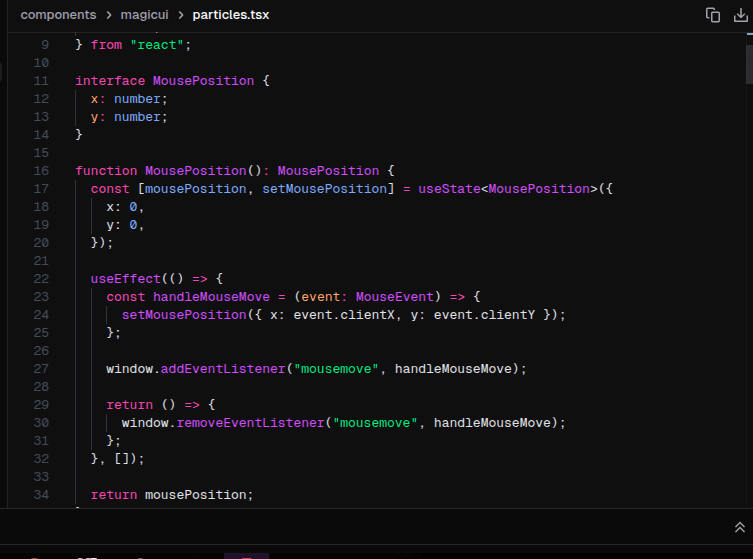Go to the magicui breadcrumb folder
This screenshot has height=559, width=753.
tap(145, 16)
